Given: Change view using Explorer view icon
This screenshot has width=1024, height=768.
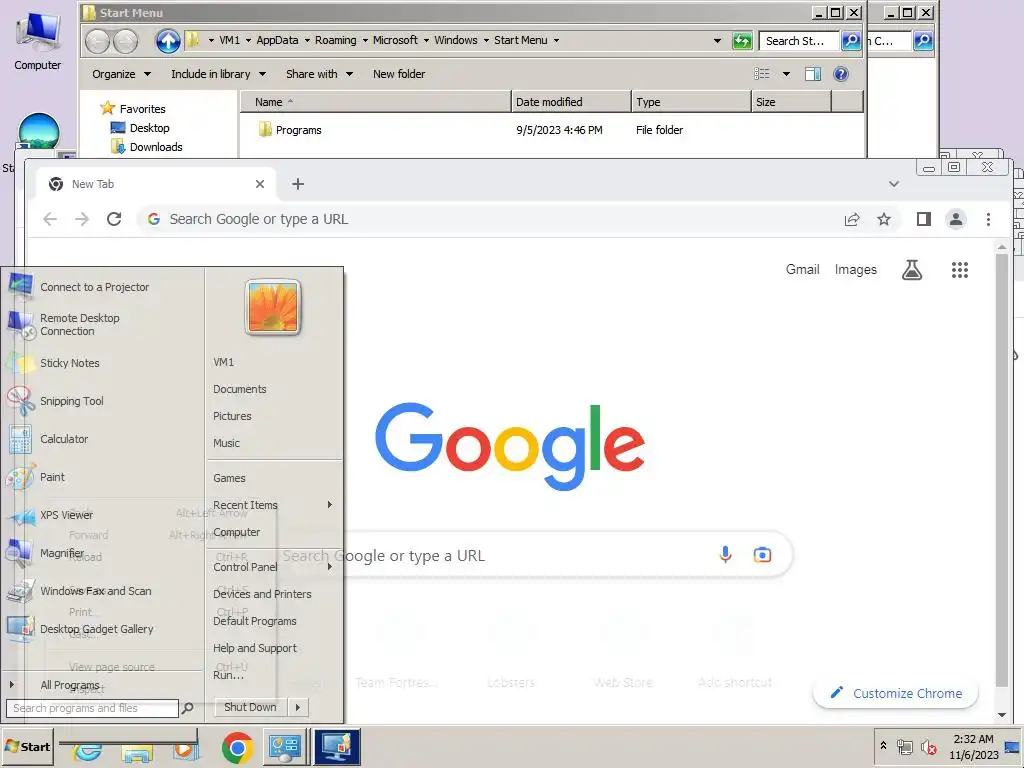Looking at the screenshot, I should [x=761, y=74].
